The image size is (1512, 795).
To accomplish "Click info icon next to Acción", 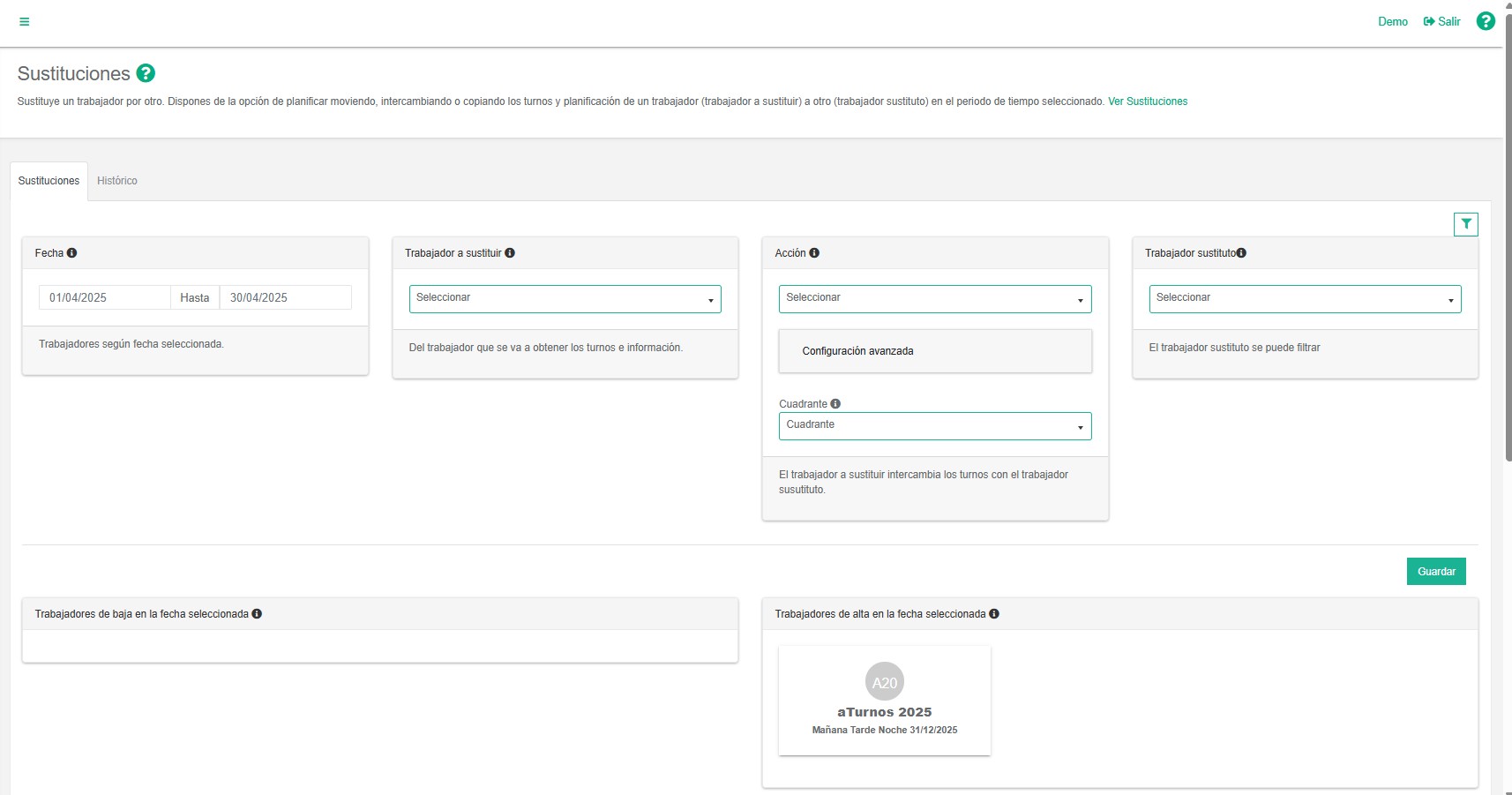I will click(x=814, y=253).
